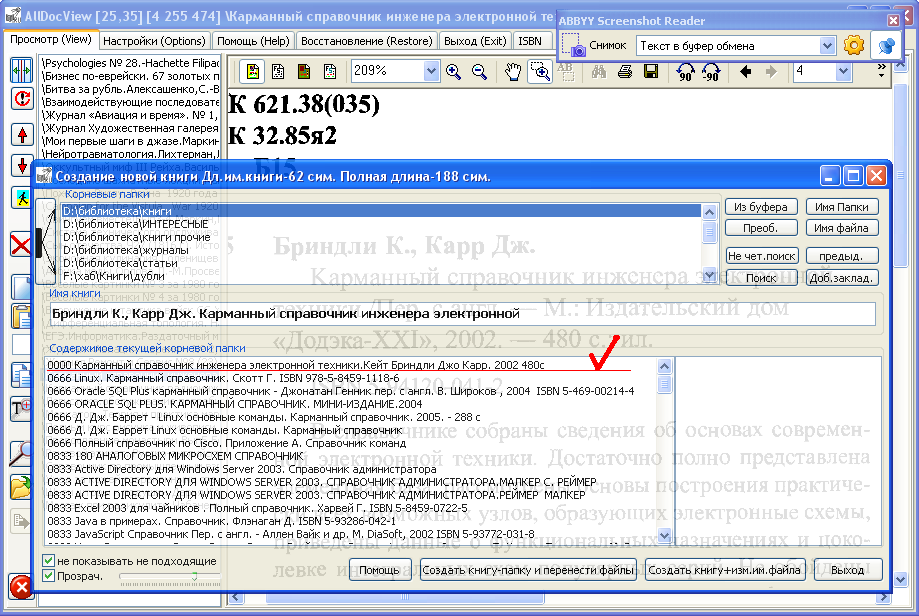Open the Настройки (Options) tab

154,41
